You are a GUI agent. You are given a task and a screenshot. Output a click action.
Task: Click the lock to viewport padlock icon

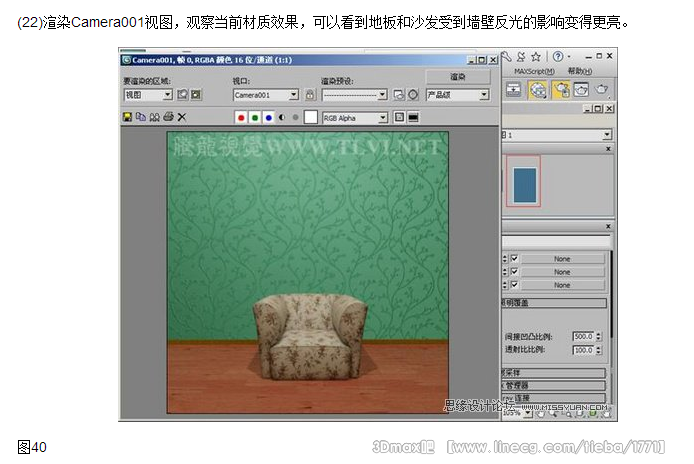coord(310,95)
